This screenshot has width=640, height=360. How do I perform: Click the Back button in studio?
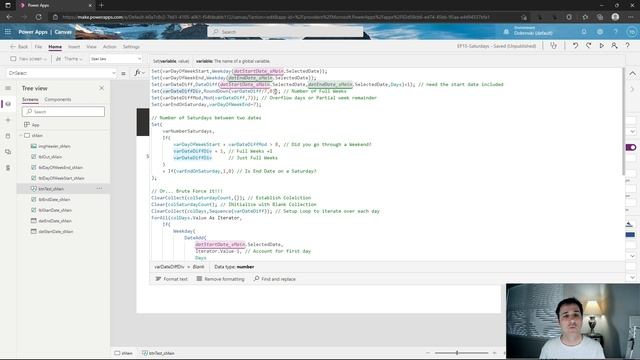(x=19, y=47)
